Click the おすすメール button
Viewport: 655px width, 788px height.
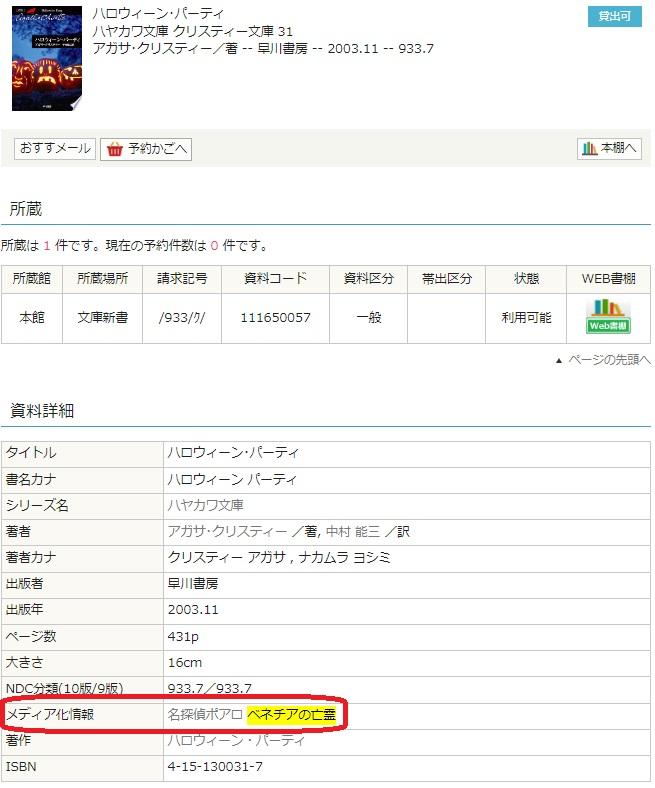tap(55, 149)
